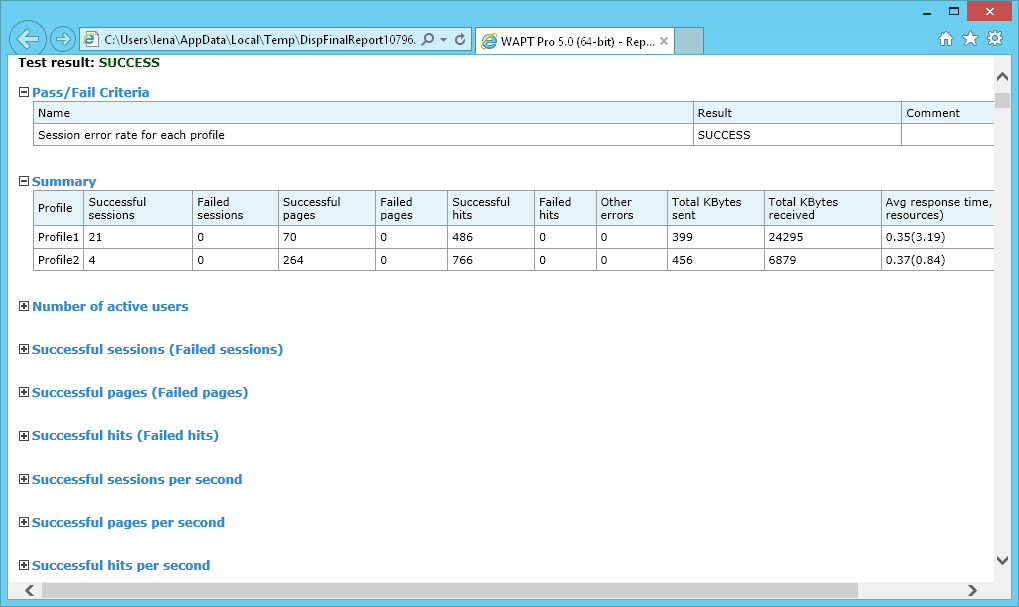Go back with the browser Back arrow
Screen dimensions: 1019x607
(x=27, y=39)
